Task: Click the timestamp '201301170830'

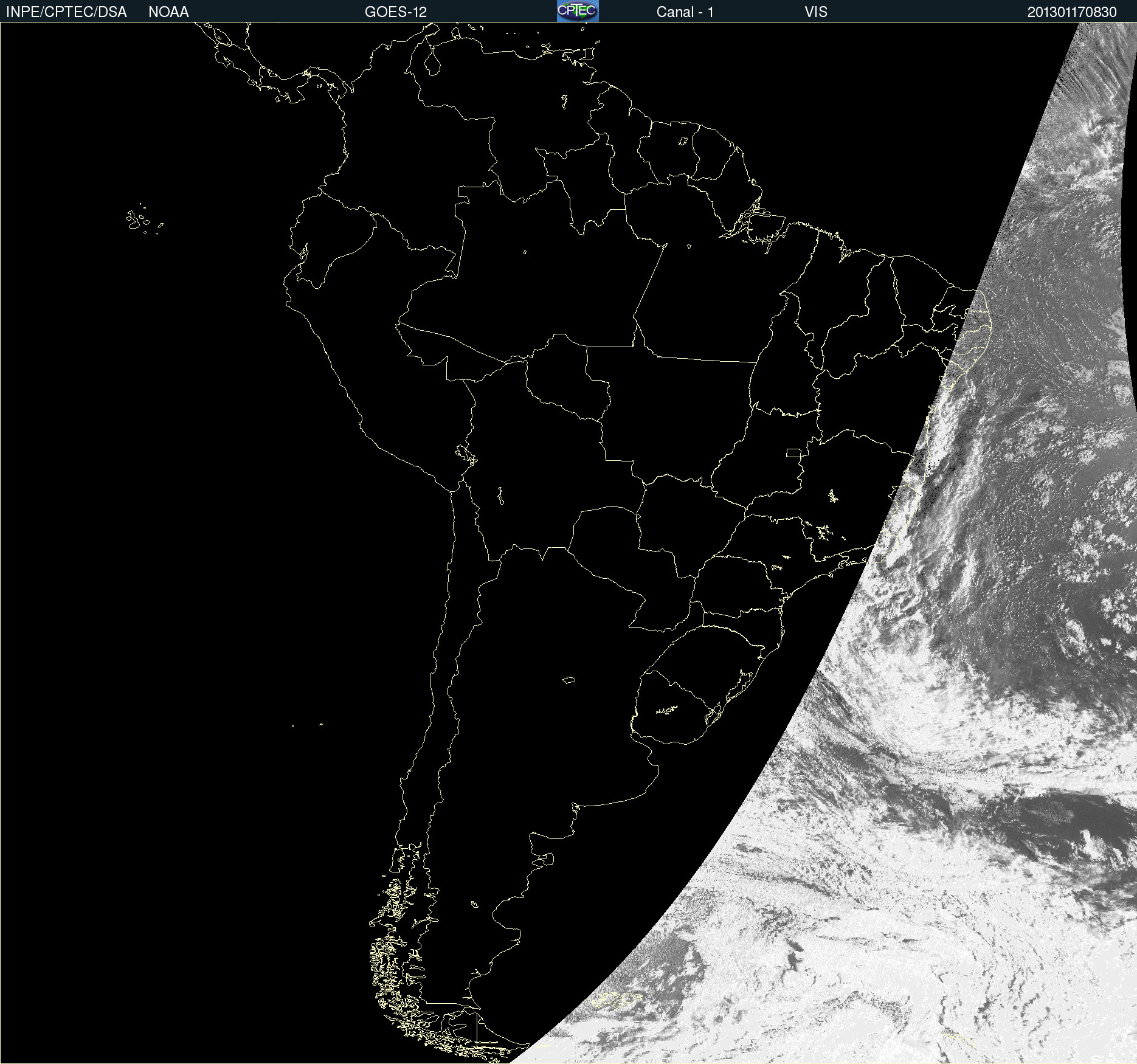Action: 1072,12
